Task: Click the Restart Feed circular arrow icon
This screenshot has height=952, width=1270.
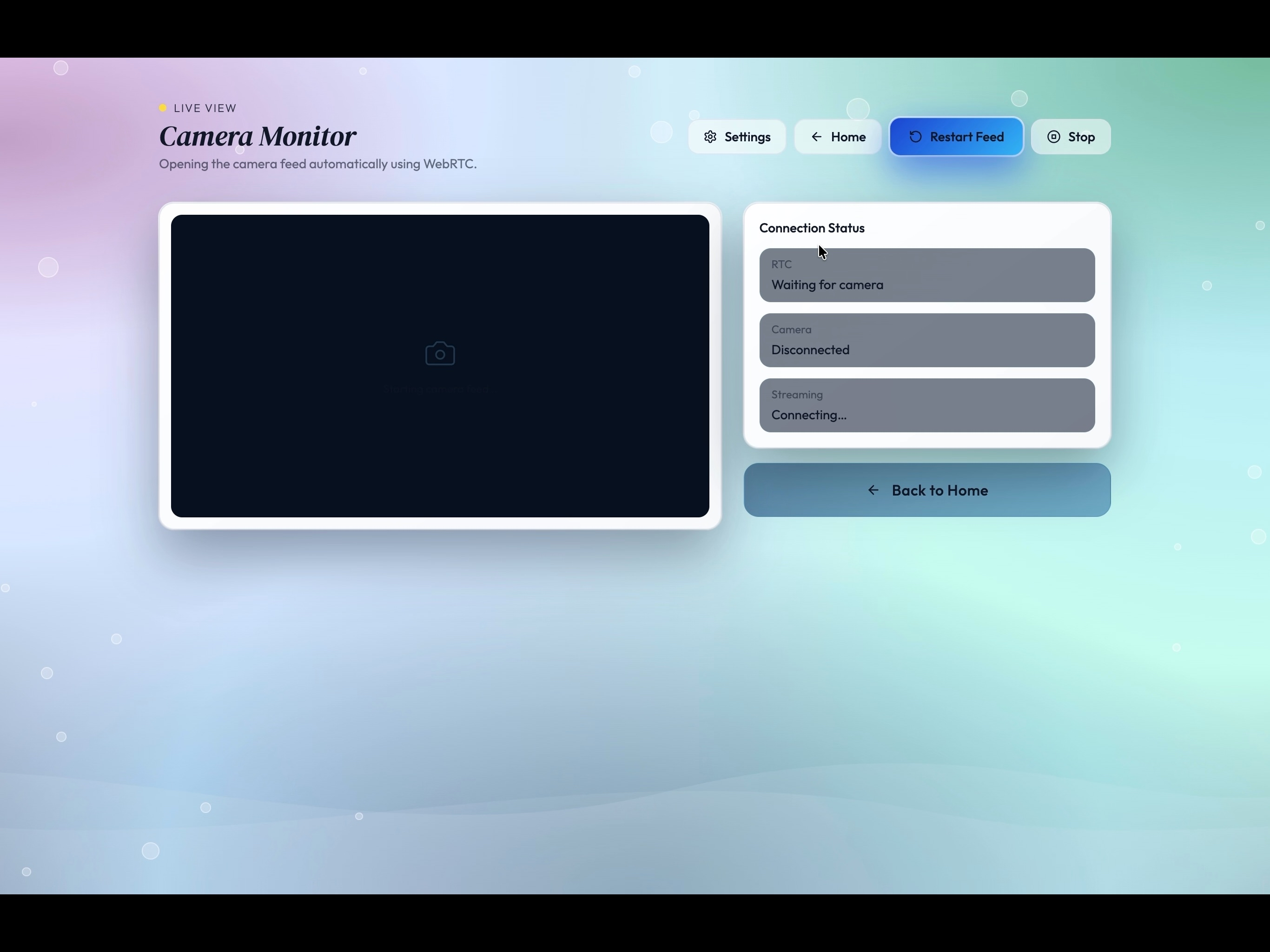Action: point(915,137)
